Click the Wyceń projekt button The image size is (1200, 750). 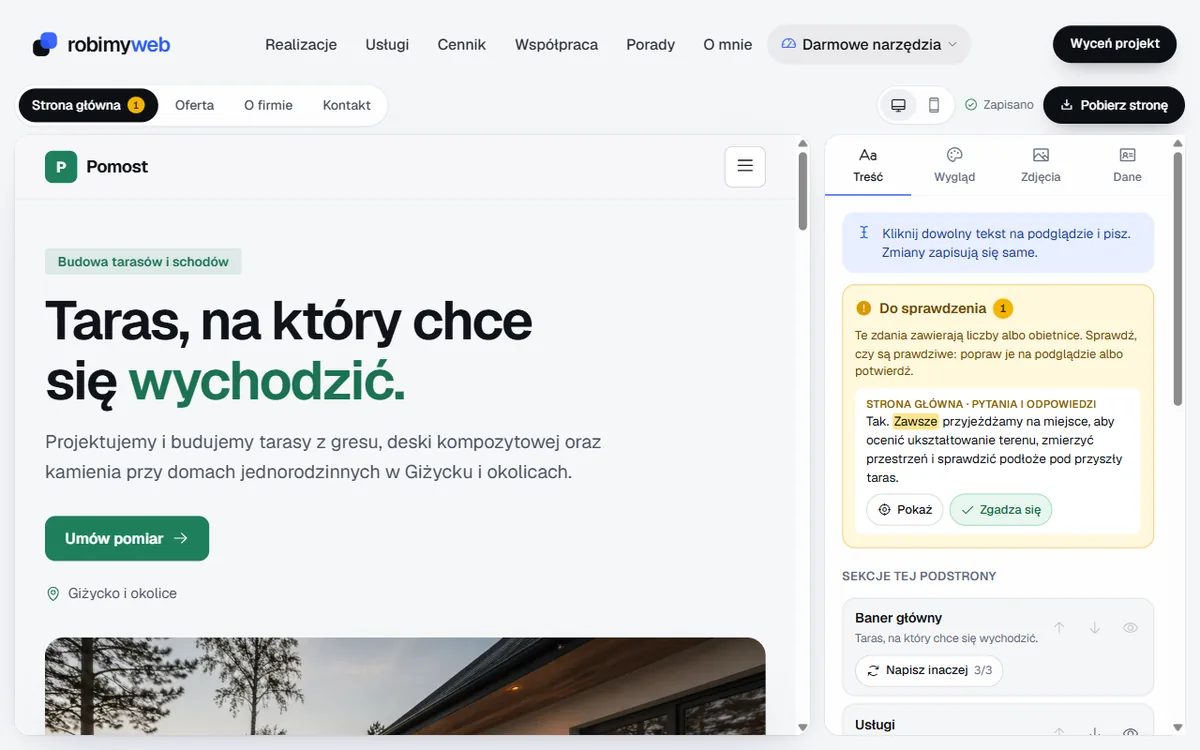pyautogui.click(x=1115, y=44)
